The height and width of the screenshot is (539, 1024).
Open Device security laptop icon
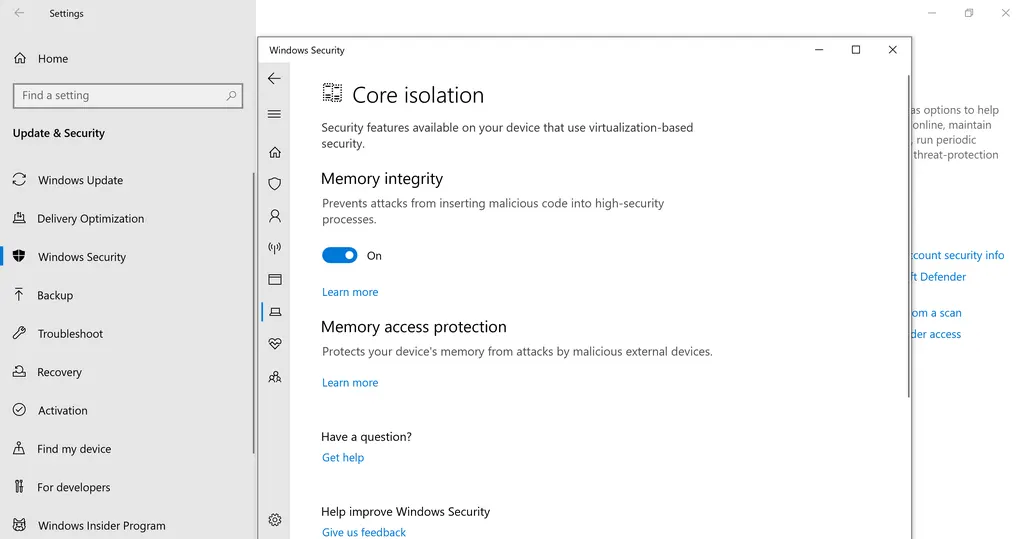coord(275,312)
